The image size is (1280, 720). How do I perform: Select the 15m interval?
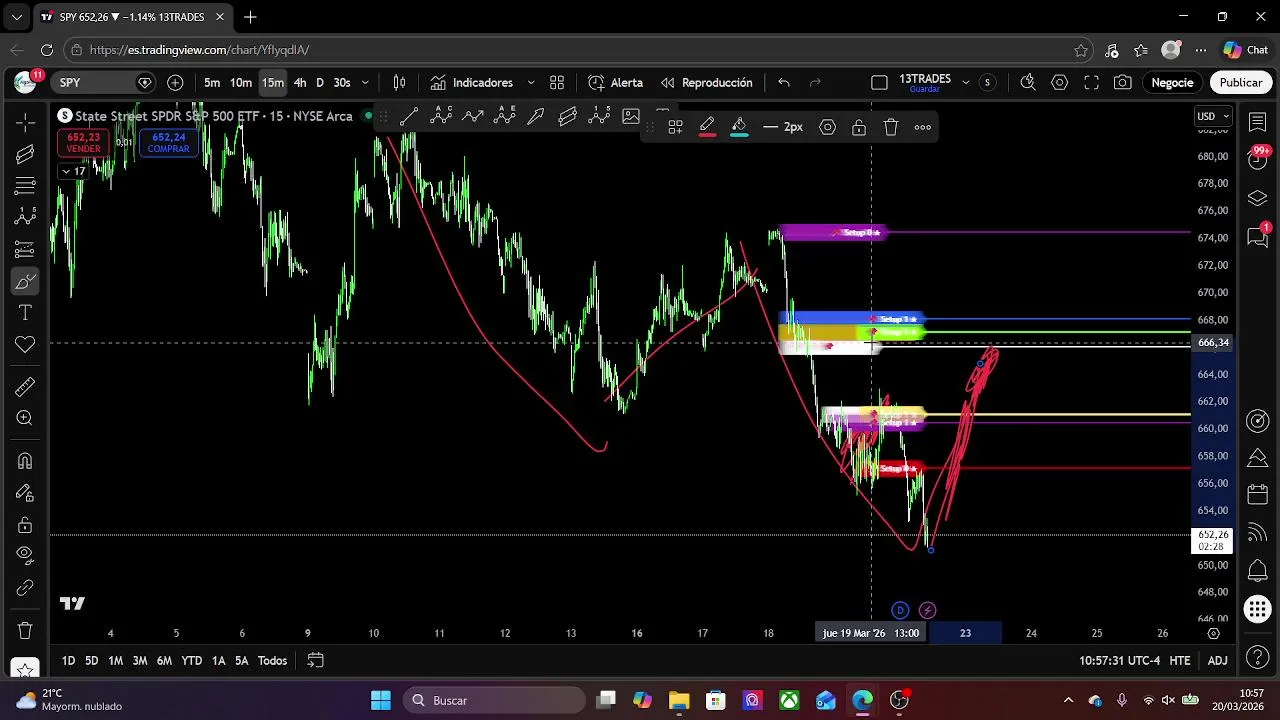click(272, 83)
